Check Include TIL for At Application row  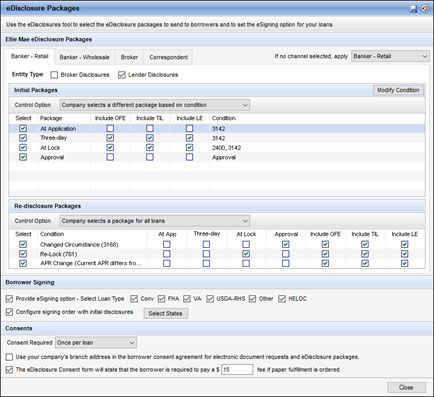(150, 128)
